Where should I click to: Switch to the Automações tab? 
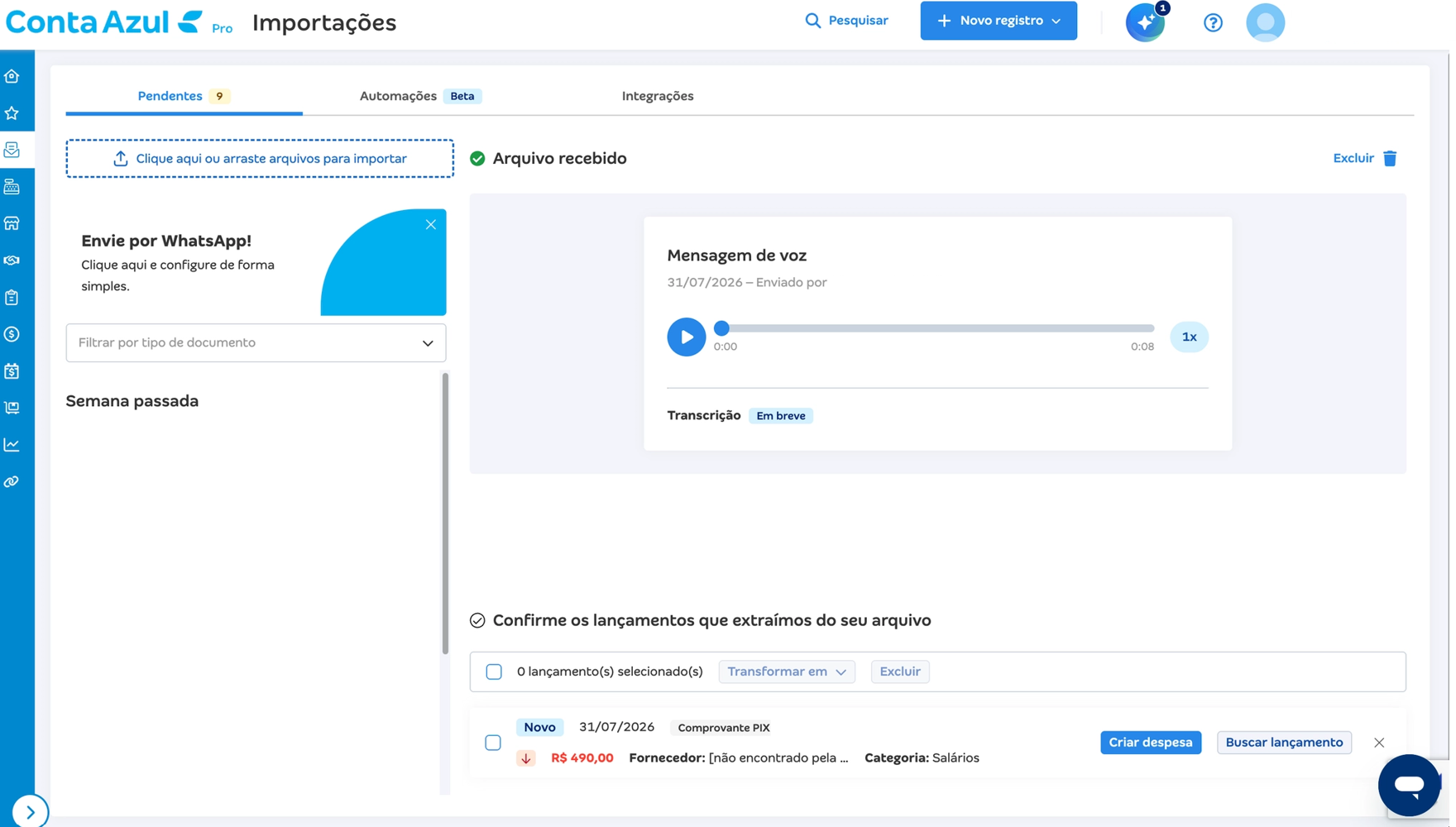pyautogui.click(x=420, y=96)
